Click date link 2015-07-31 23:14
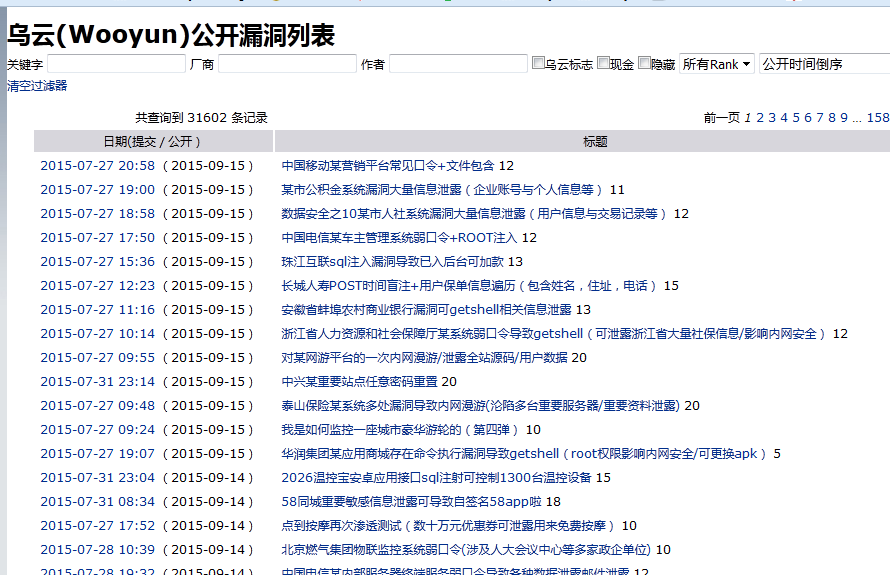The height and width of the screenshot is (575, 890). tap(98, 381)
